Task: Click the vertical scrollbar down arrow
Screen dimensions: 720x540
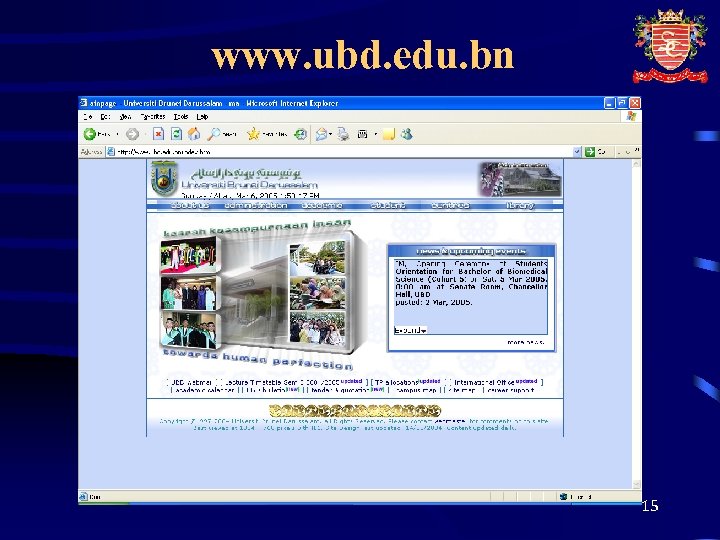Action: click(x=636, y=485)
